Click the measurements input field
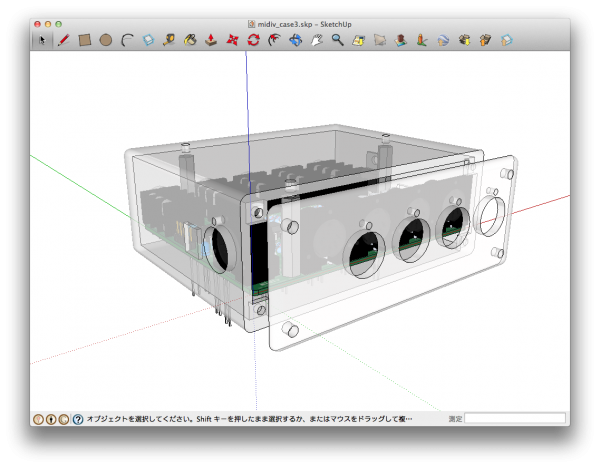The image size is (600, 468). [x=515, y=419]
